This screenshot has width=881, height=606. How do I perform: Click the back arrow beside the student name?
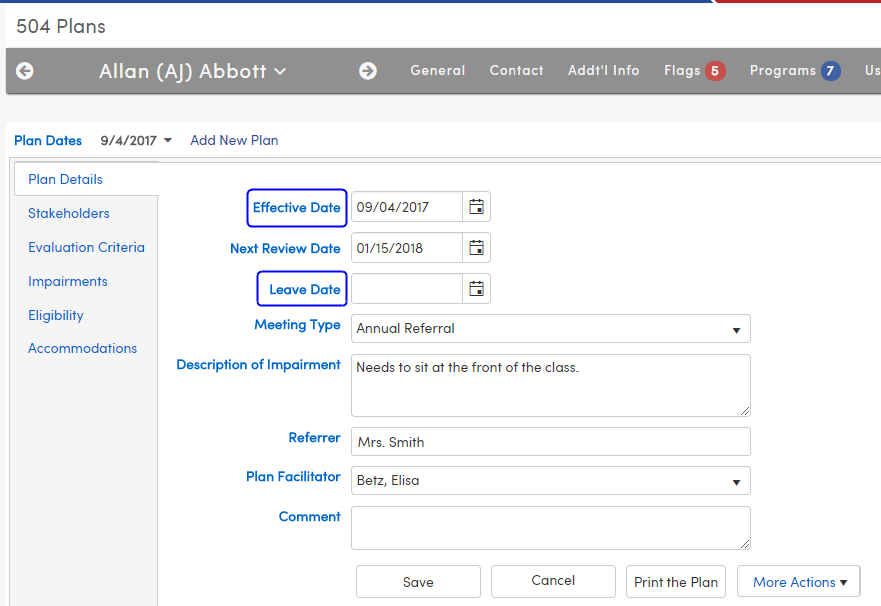tap(23, 70)
